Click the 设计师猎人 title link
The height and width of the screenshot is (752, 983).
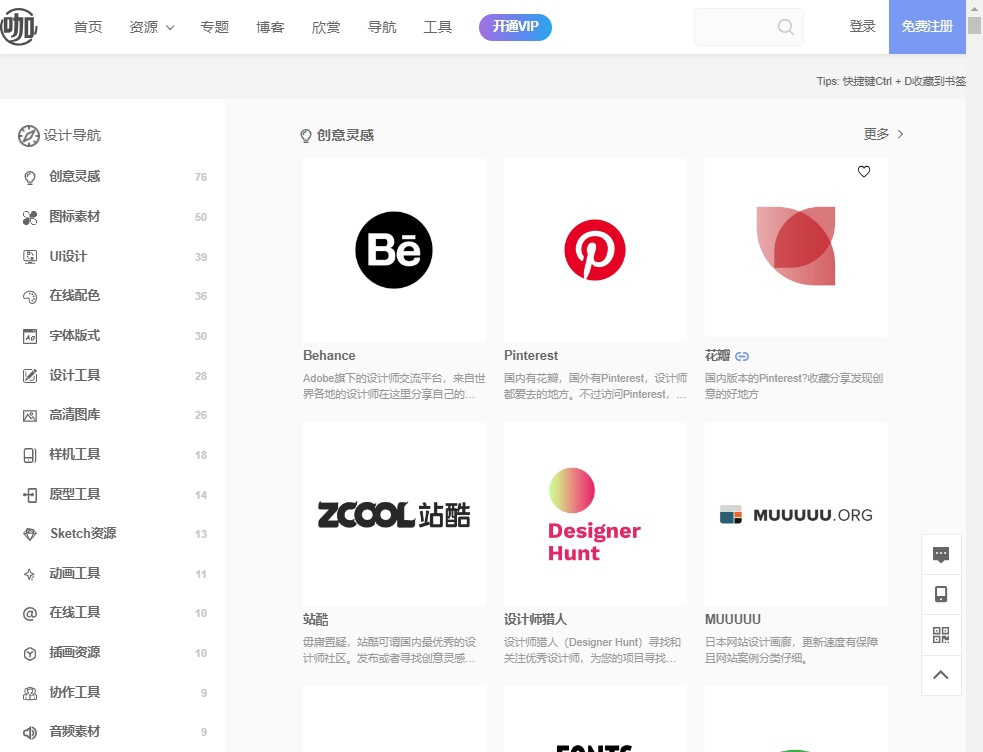point(535,620)
